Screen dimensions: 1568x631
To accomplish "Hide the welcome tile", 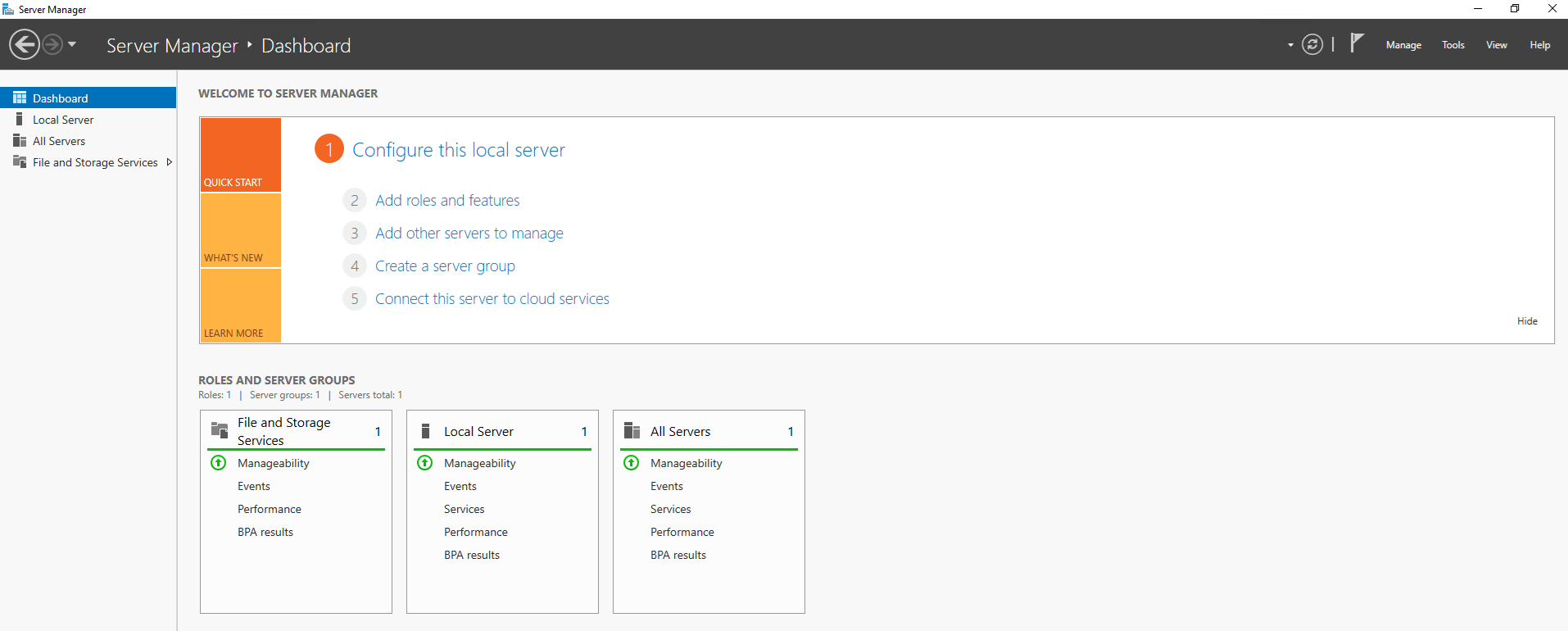I will (x=1527, y=321).
